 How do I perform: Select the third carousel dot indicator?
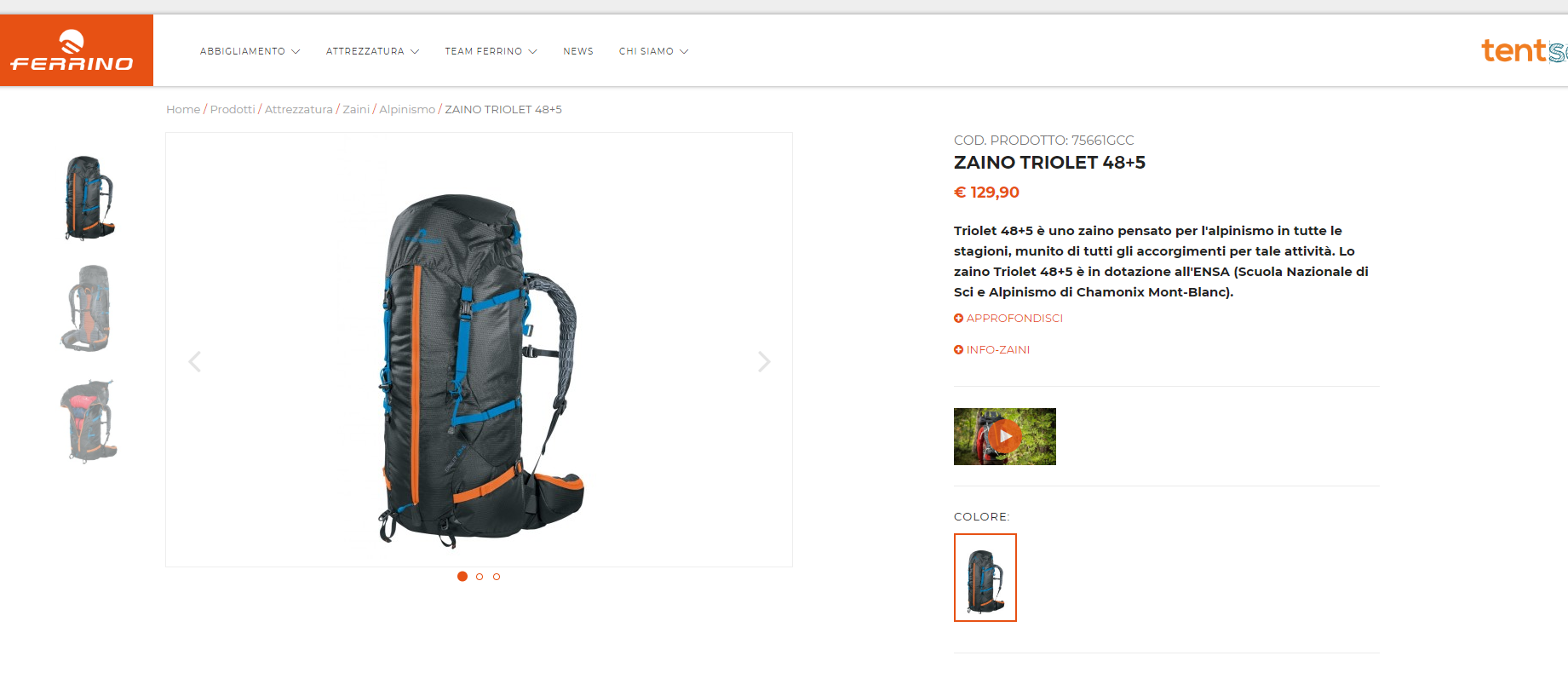(x=497, y=577)
